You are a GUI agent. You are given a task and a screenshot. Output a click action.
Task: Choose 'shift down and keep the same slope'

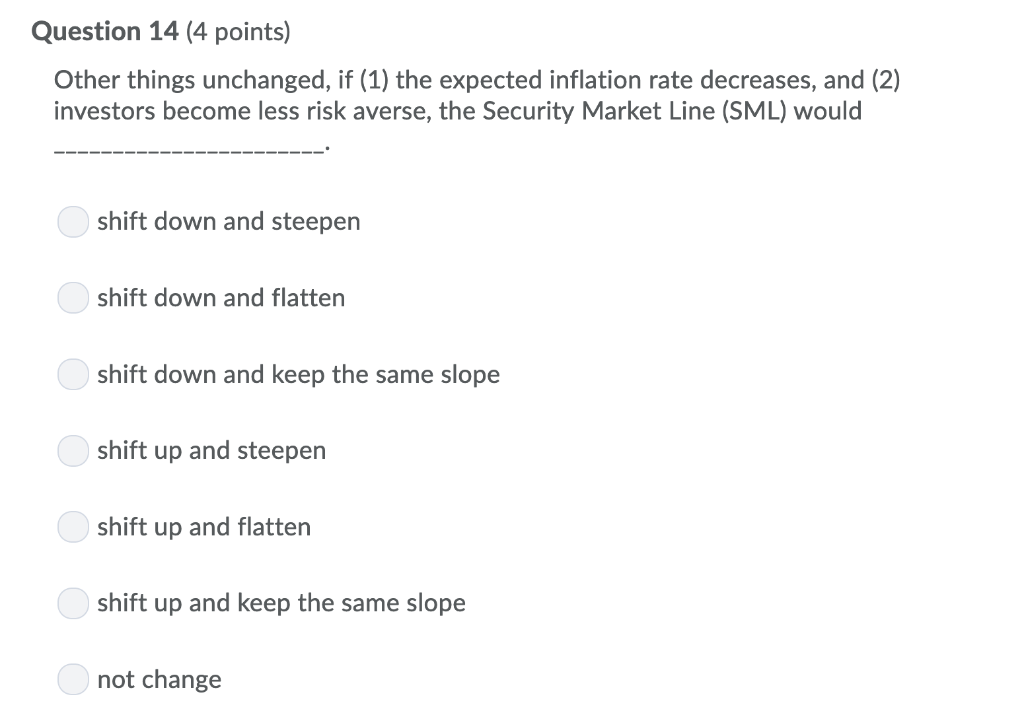tap(72, 374)
